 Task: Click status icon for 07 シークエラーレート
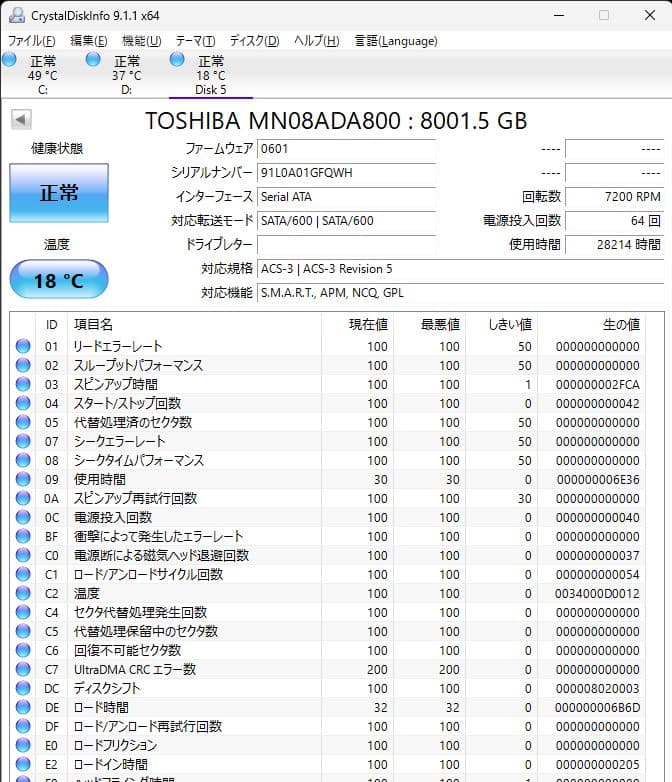coord(23,441)
